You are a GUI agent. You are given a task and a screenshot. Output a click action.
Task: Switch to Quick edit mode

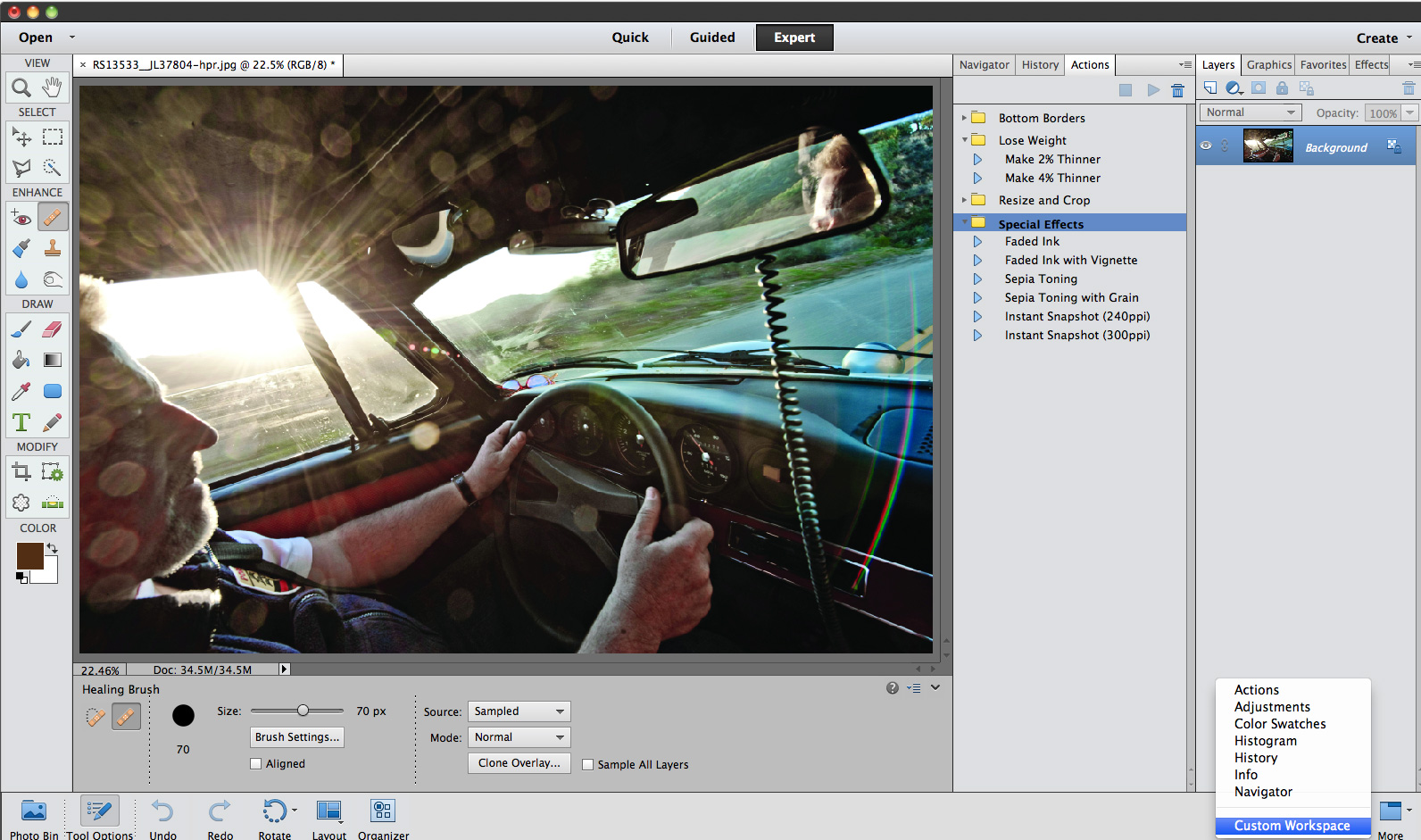(630, 37)
